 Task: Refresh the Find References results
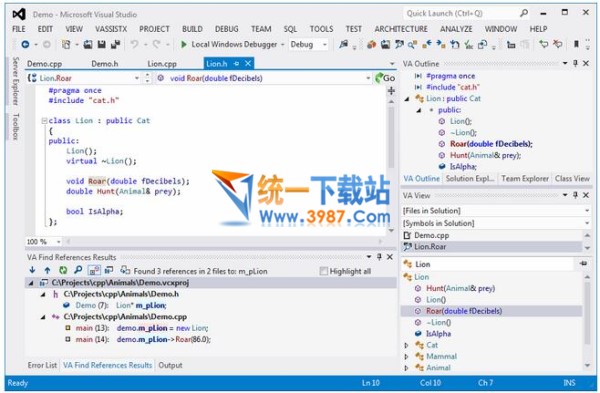[63, 271]
